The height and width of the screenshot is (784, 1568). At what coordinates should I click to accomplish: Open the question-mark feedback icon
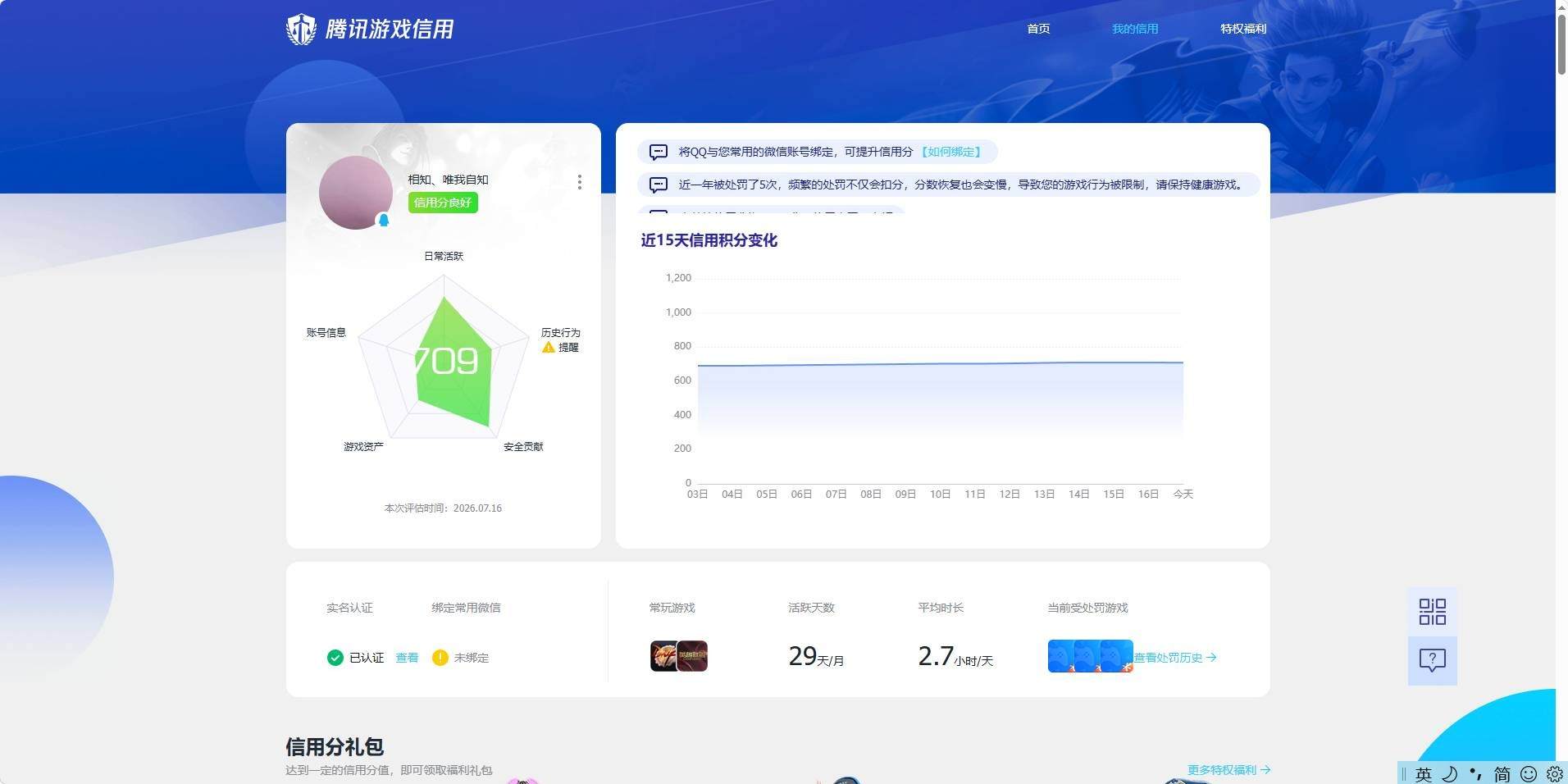[x=1432, y=660]
